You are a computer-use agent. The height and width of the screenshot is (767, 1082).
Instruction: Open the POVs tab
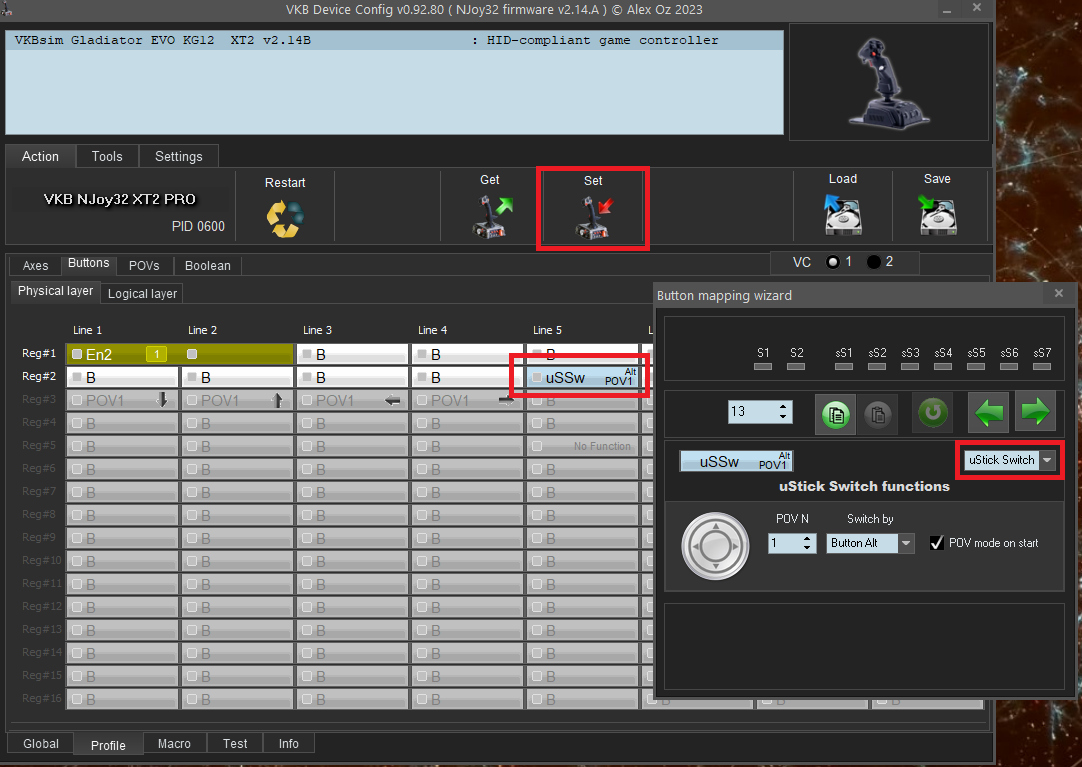coord(144,266)
